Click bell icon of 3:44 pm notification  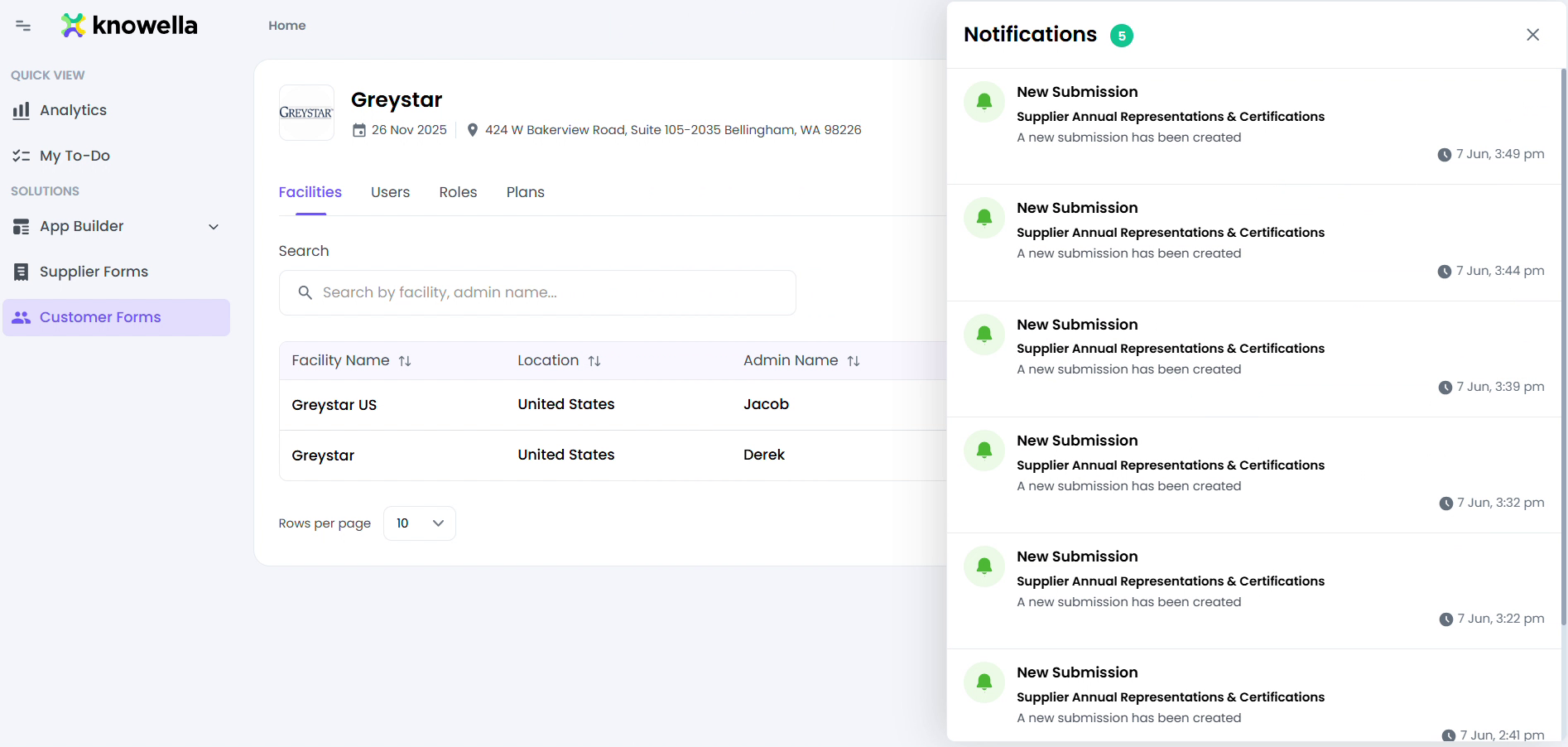point(984,218)
